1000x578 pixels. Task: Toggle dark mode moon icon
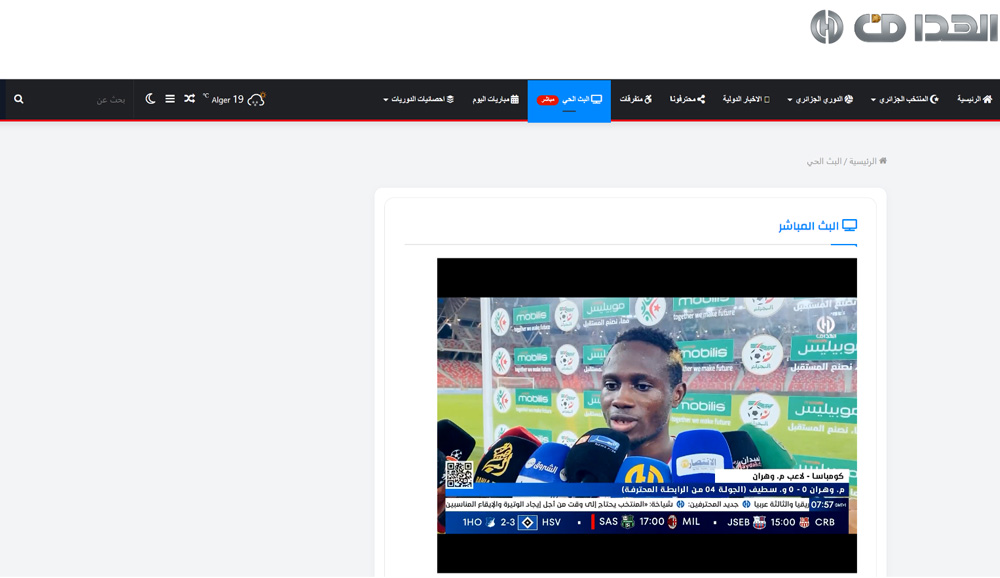pyautogui.click(x=151, y=99)
